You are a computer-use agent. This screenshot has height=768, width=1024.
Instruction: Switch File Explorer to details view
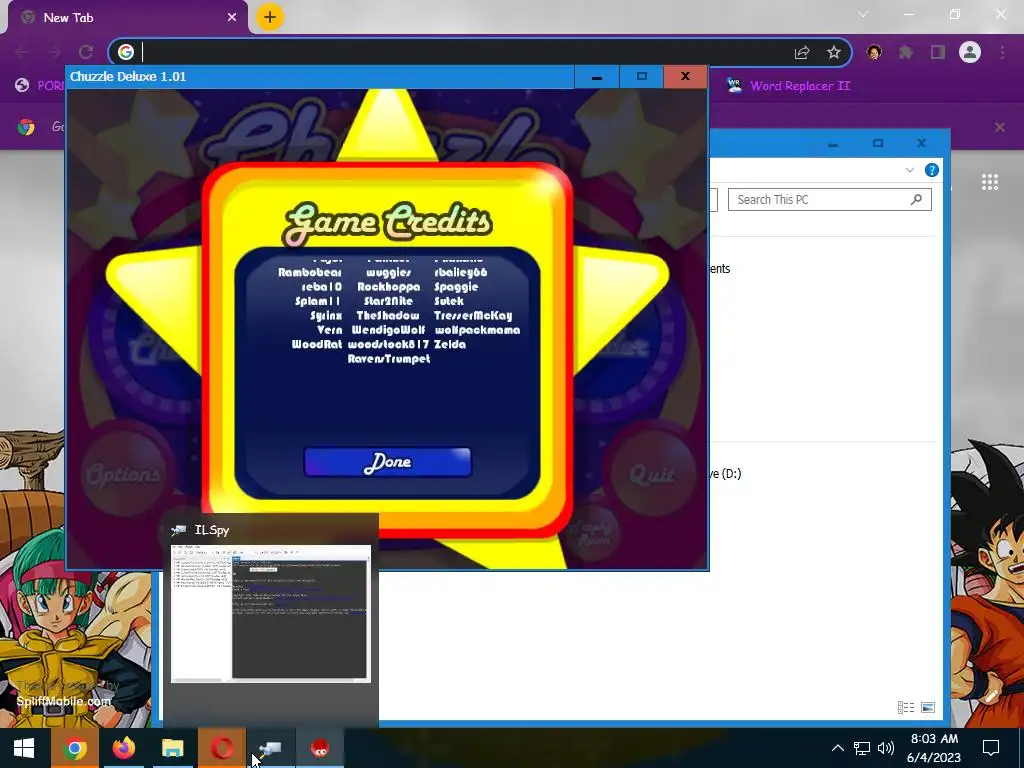[x=906, y=707]
